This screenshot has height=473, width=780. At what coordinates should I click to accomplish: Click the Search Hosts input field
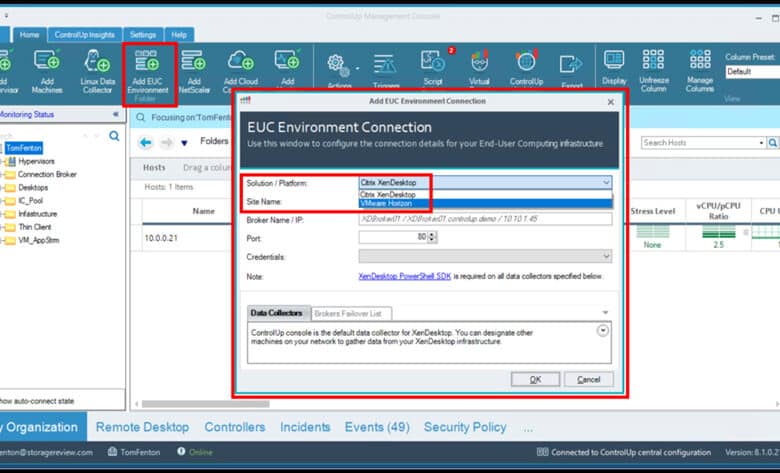pyautogui.click(x=703, y=143)
